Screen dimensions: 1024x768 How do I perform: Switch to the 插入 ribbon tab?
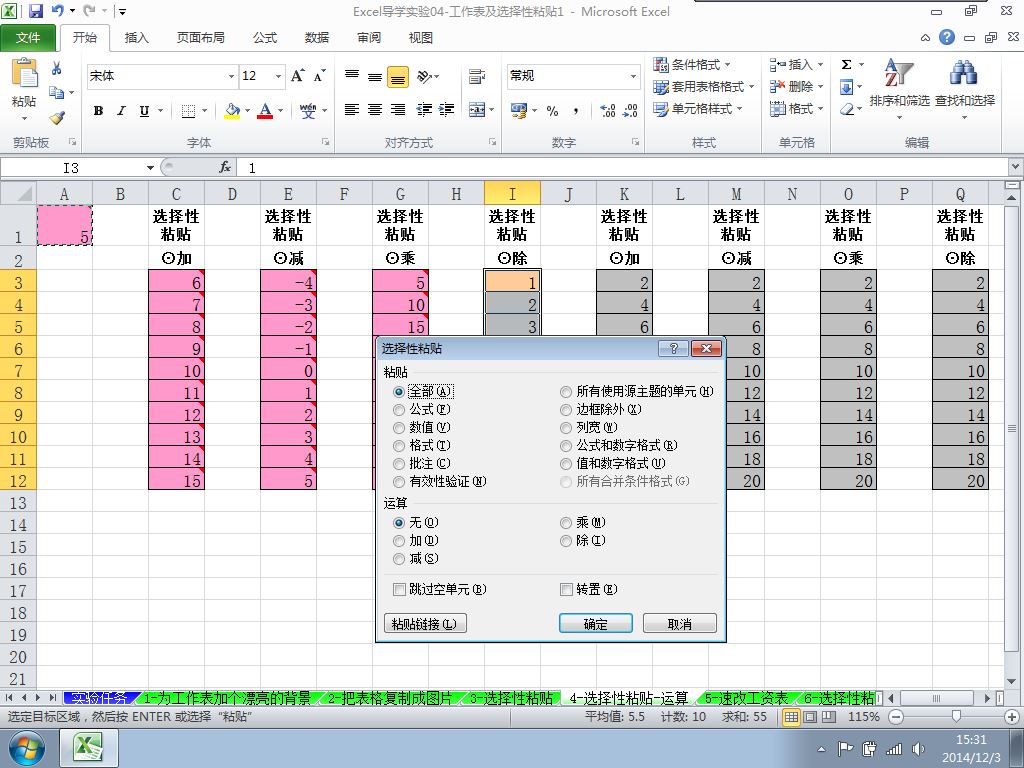136,38
